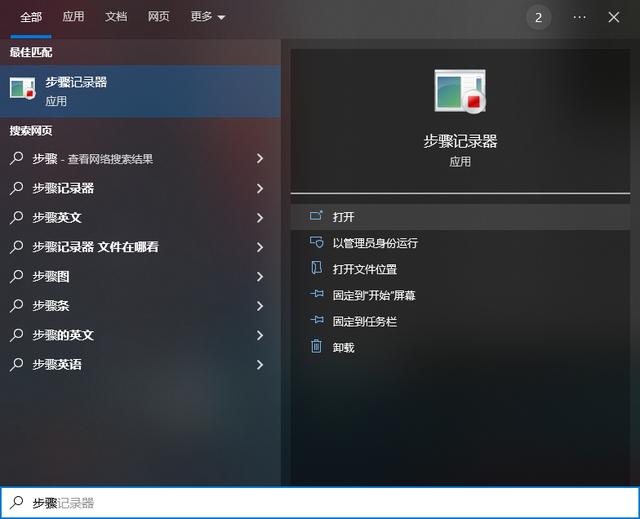Click the search icon beside 步骤的英文
The width and height of the screenshot is (640, 519).
[16, 335]
